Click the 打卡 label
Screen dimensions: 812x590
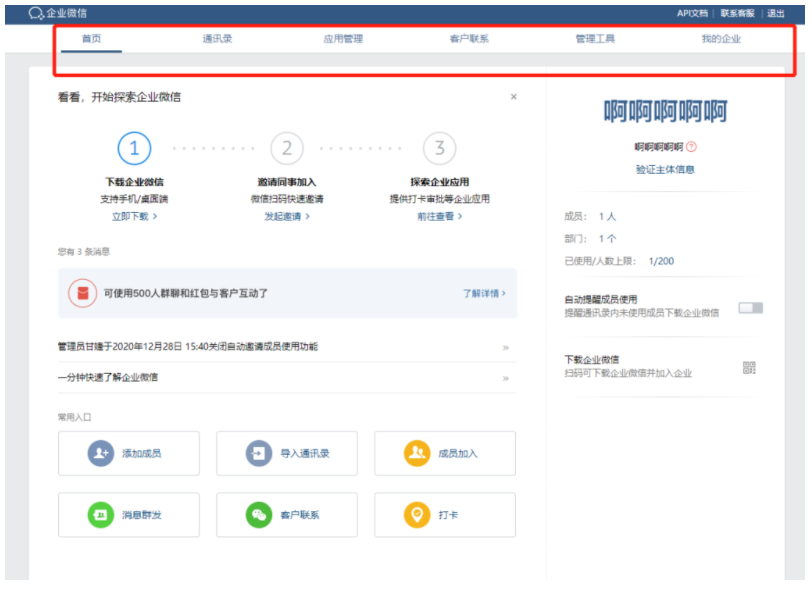coord(448,515)
